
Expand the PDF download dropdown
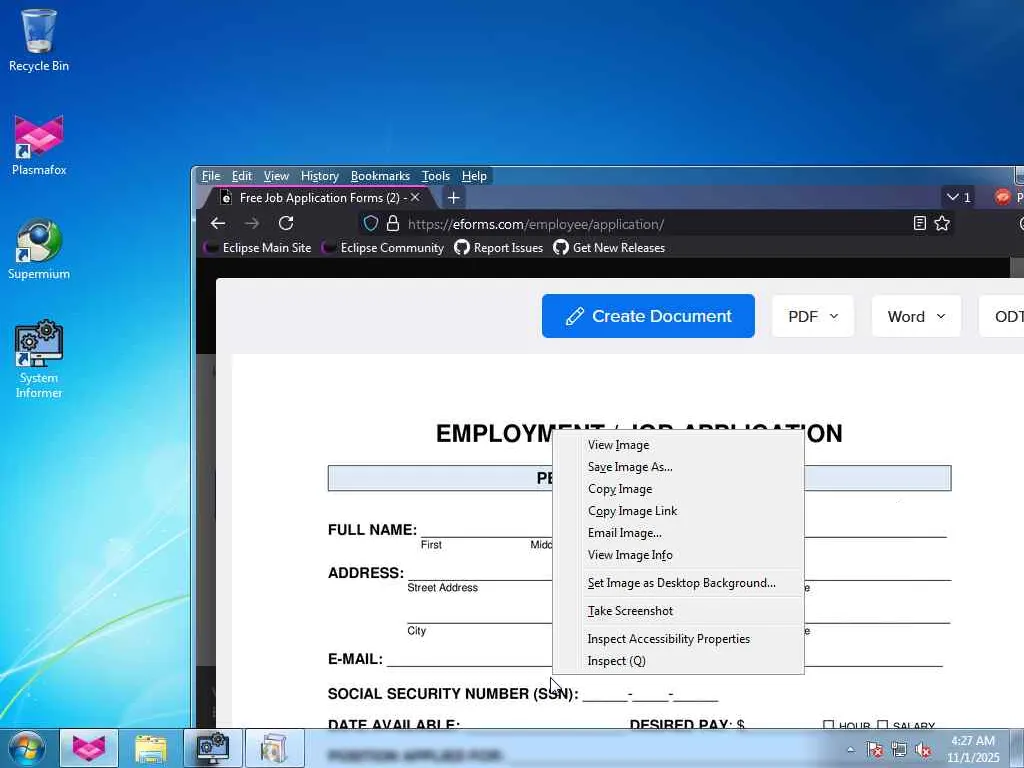(812, 316)
